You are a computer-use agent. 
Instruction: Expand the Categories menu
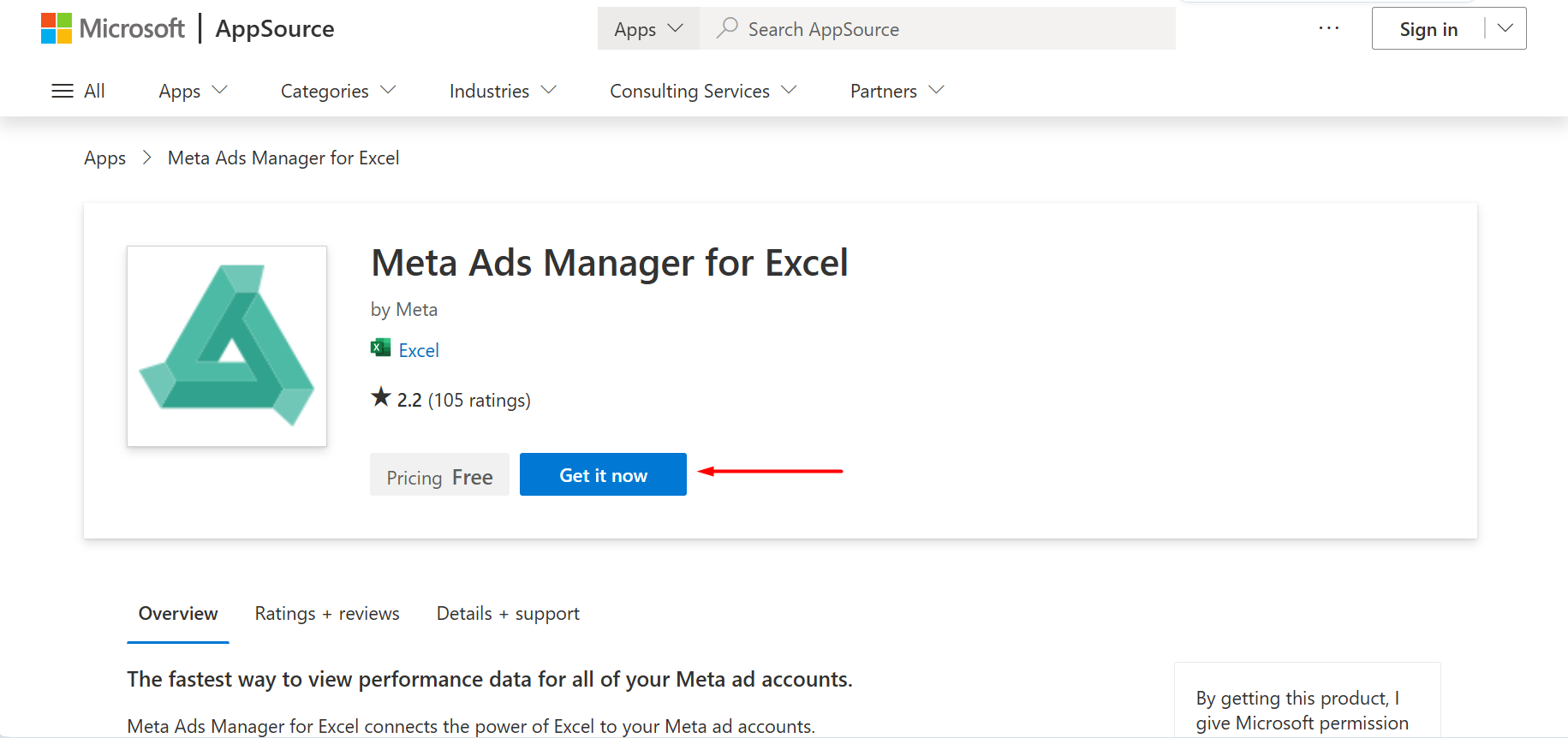tap(337, 91)
